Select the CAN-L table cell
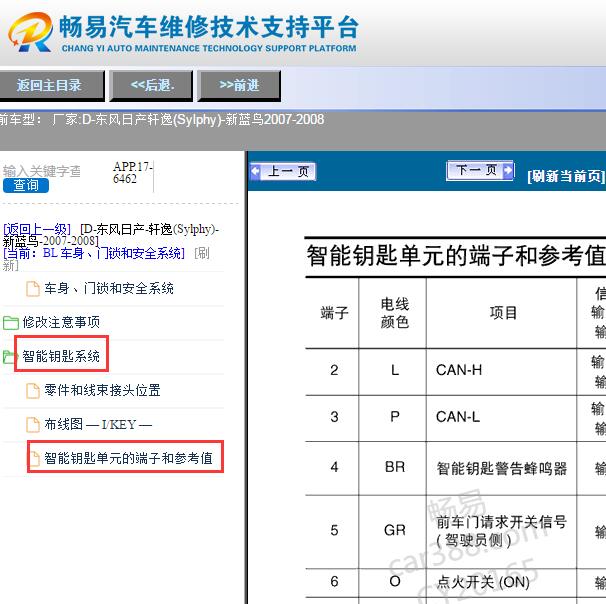 (x=502, y=417)
